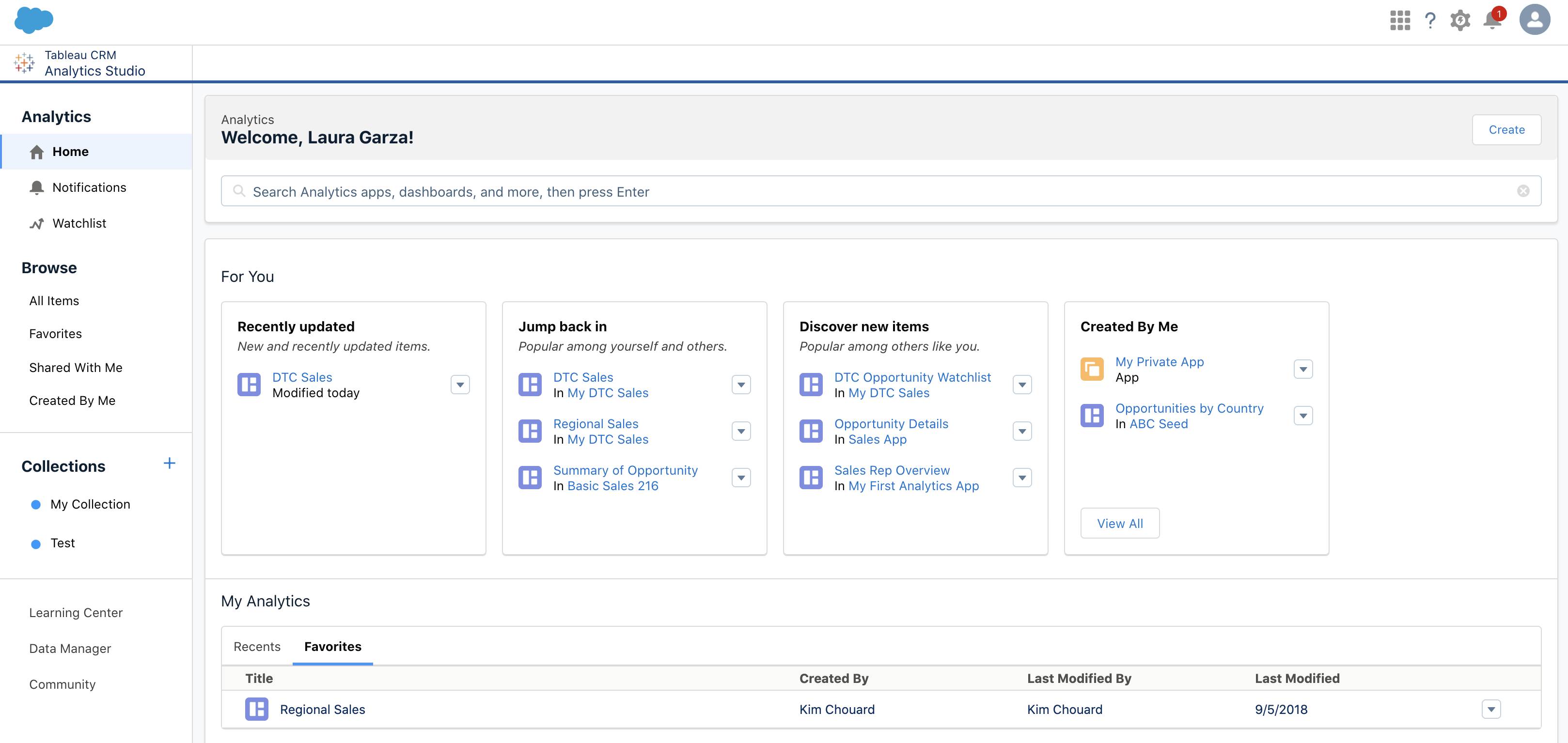Click the dashboard icon next to Sales Rep Overview
The image size is (1568, 743).
coord(811,478)
